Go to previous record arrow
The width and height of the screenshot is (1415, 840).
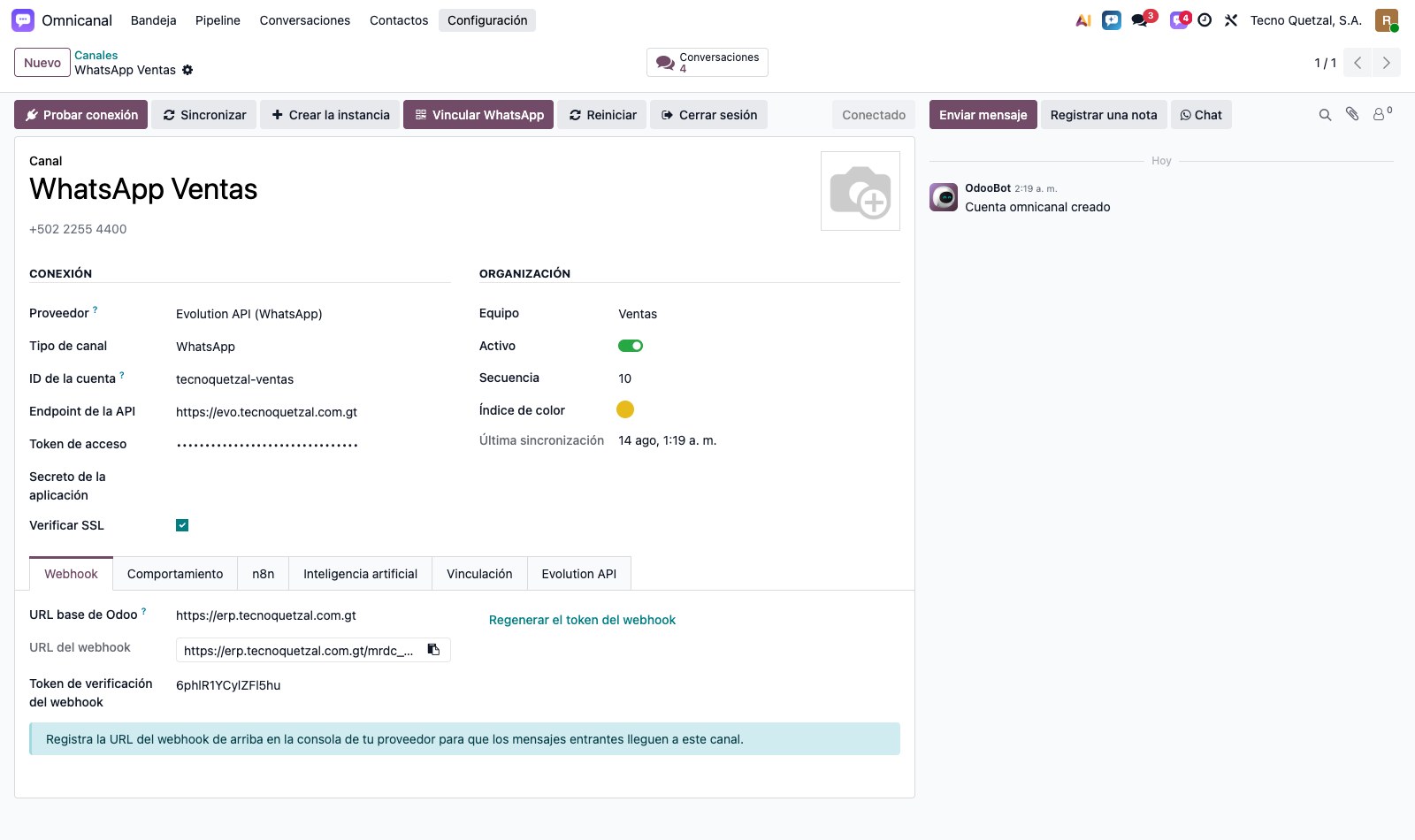tap(1358, 63)
